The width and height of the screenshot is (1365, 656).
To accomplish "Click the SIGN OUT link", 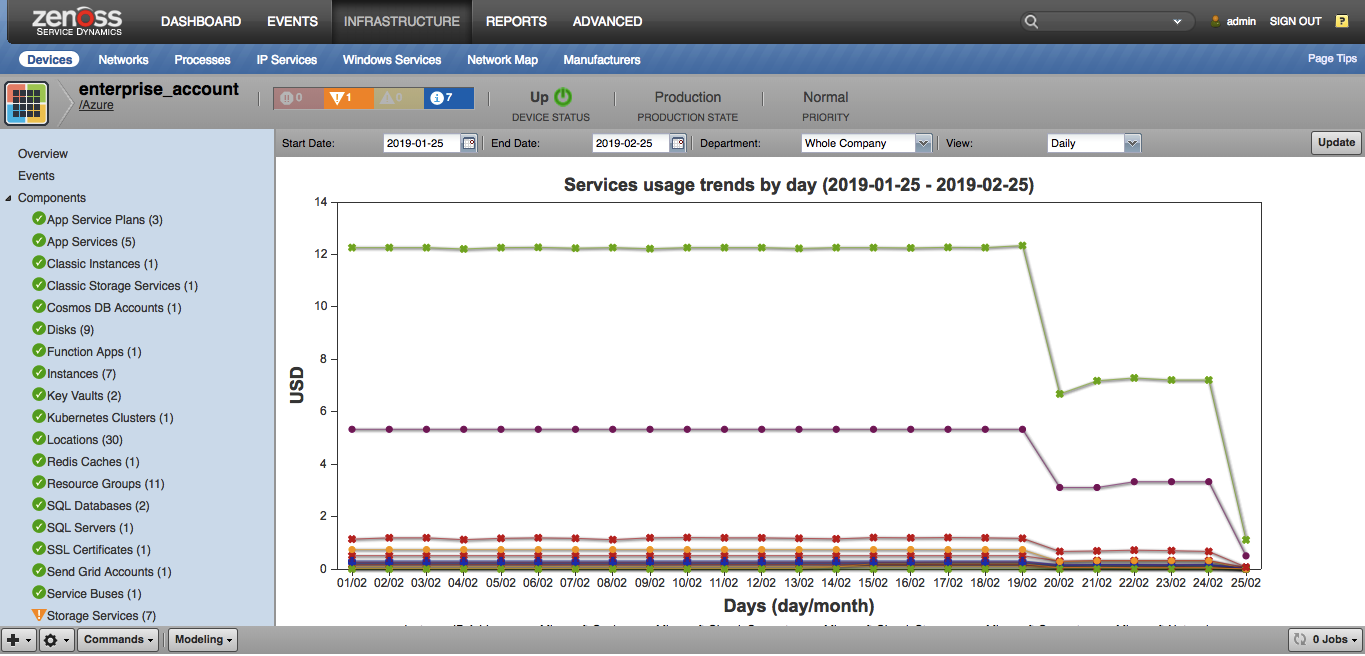I will (x=1295, y=21).
